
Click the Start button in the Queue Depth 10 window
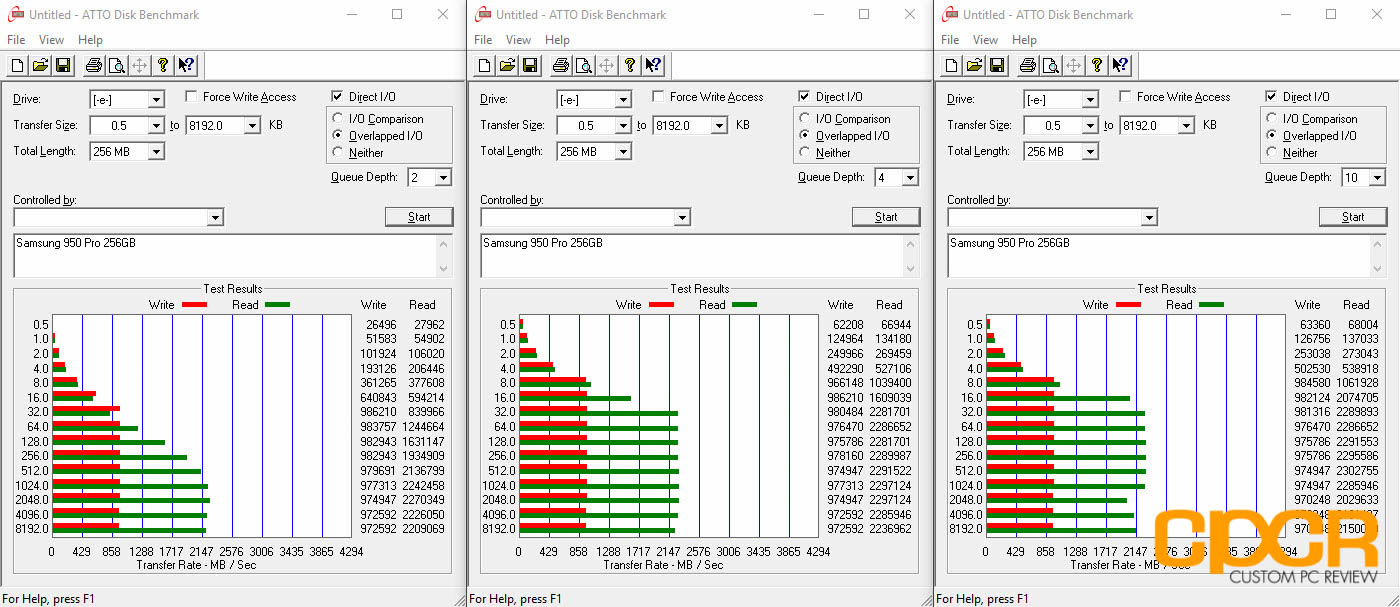point(1353,217)
